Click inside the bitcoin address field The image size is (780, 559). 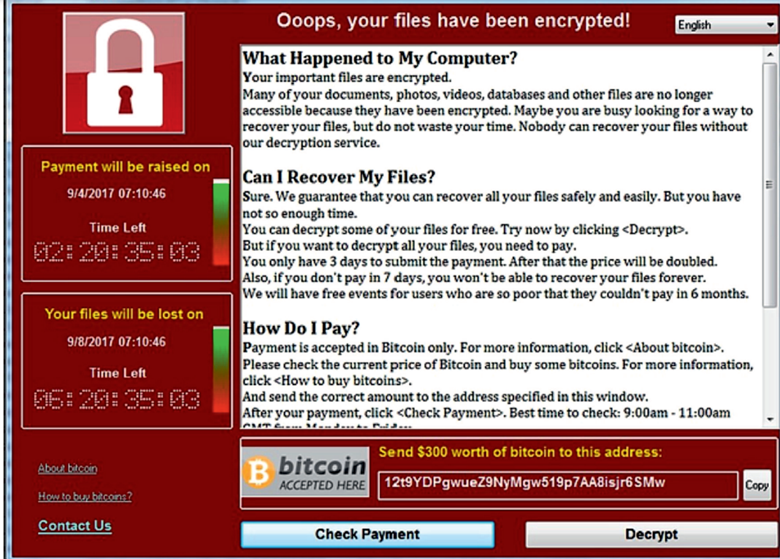[x=558, y=485]
